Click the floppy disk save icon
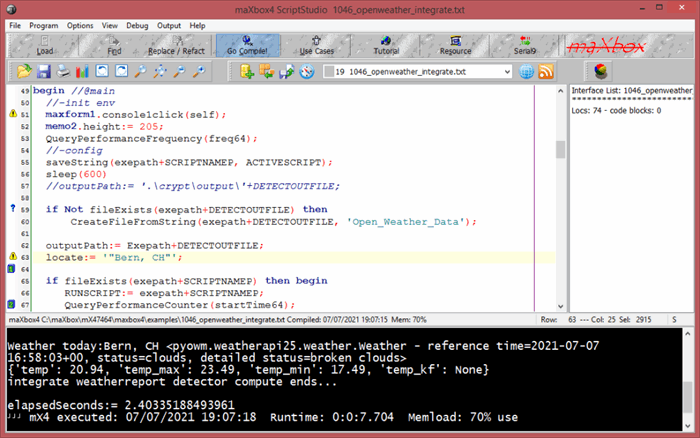The width and height of the screenshot is (700, 438). click(x=44, y=71)
